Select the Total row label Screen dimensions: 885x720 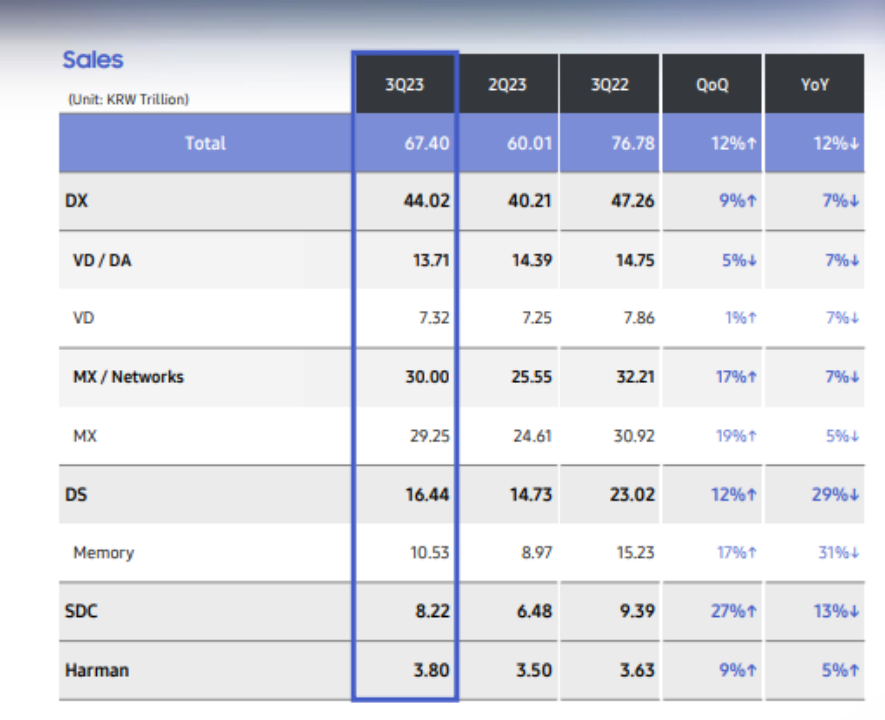[x=205, y=143]
